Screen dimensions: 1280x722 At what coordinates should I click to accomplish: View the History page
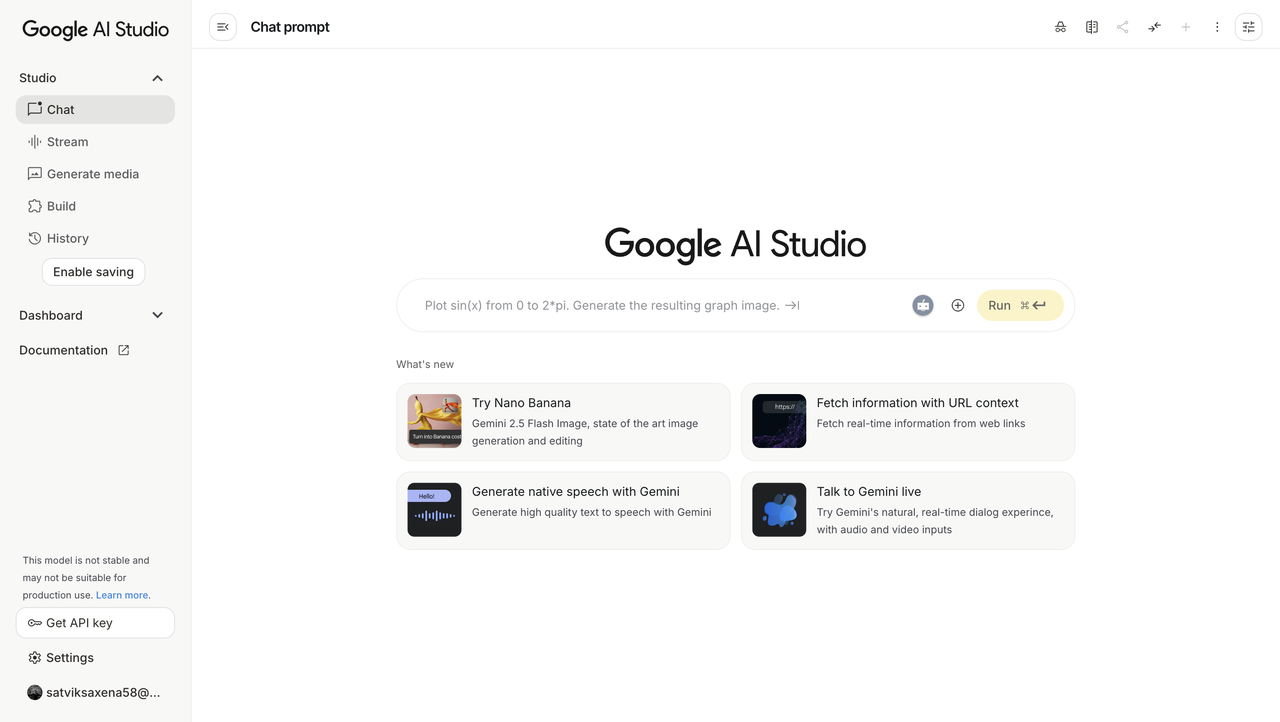pos(95,238)
